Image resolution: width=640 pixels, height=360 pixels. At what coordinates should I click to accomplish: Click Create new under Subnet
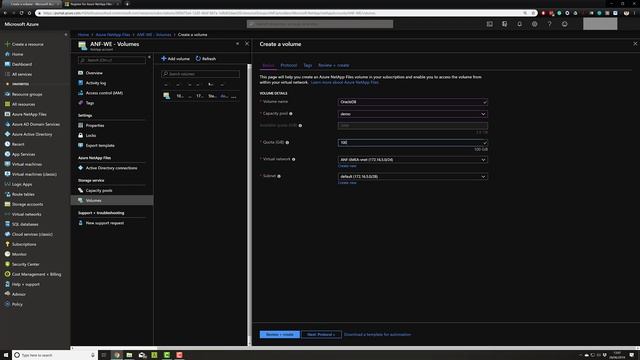(347, 183)
